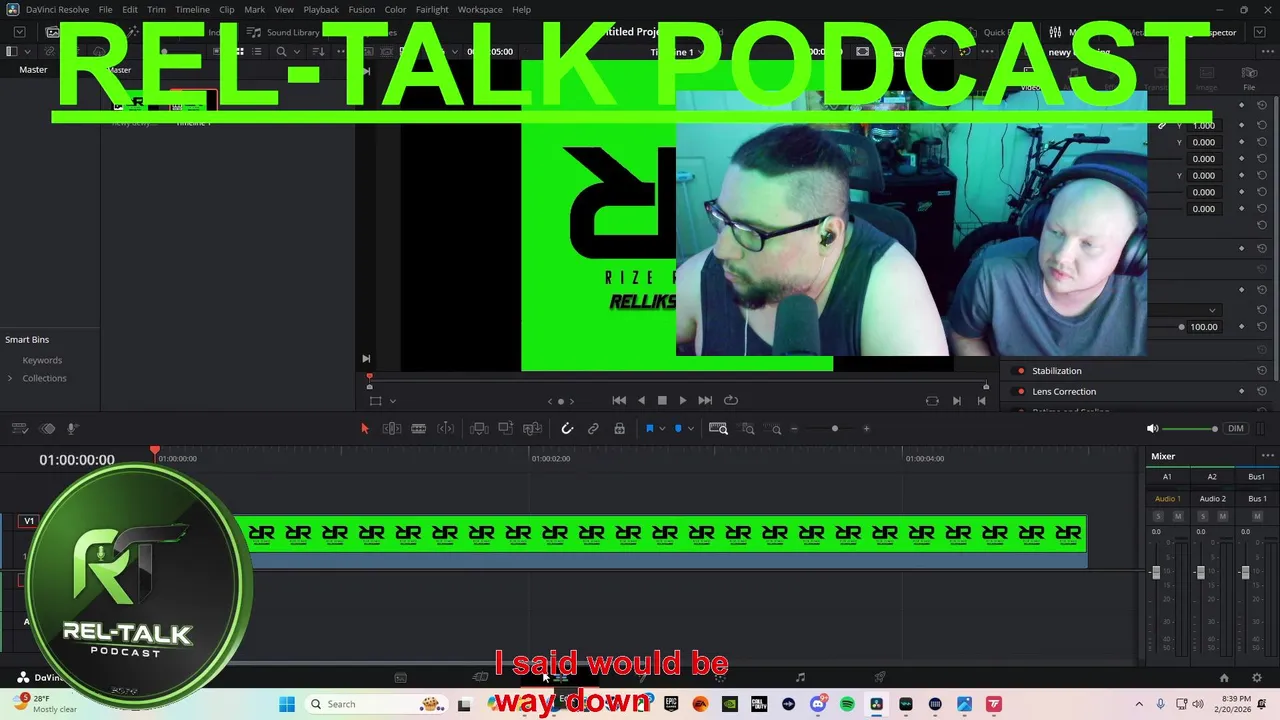Open the Project Manager home icon
The image size is (1280, 720).
pos(1223,678)
